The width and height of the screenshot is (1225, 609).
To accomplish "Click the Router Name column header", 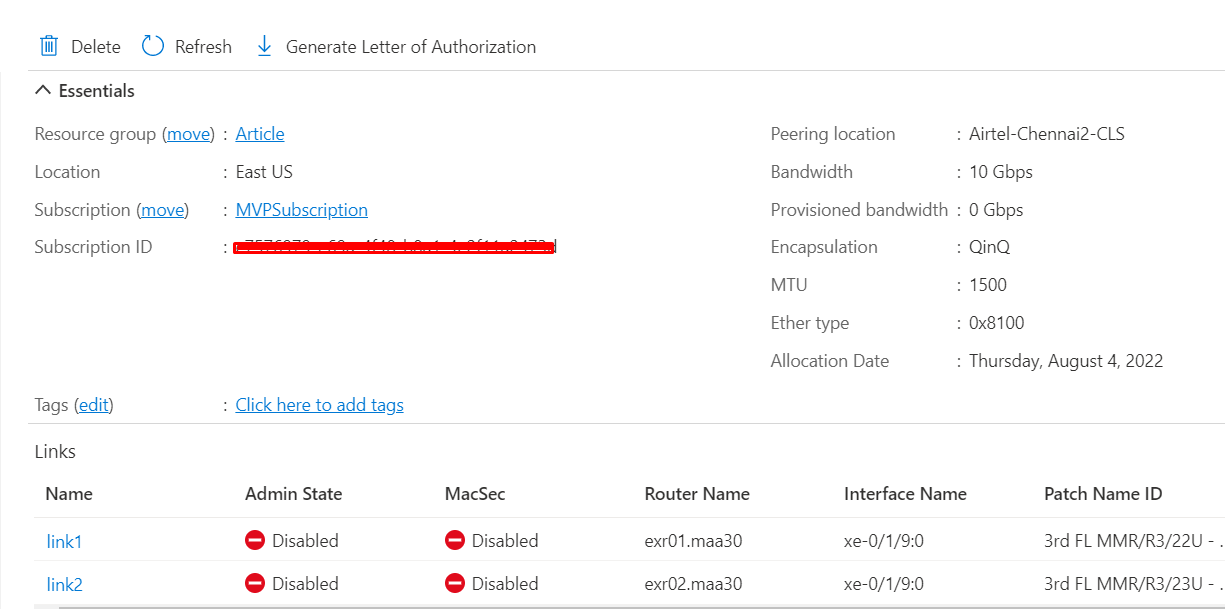I will (x=697, y=494).
